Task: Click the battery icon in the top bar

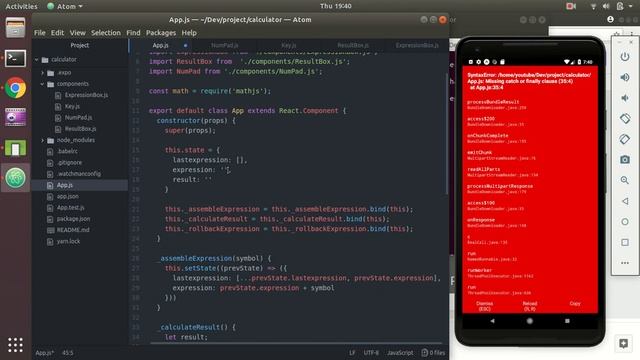Action: 620,6
